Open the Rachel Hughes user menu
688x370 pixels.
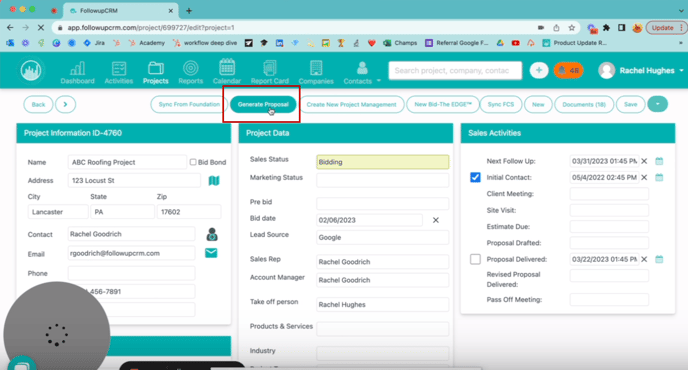[641, 70]
